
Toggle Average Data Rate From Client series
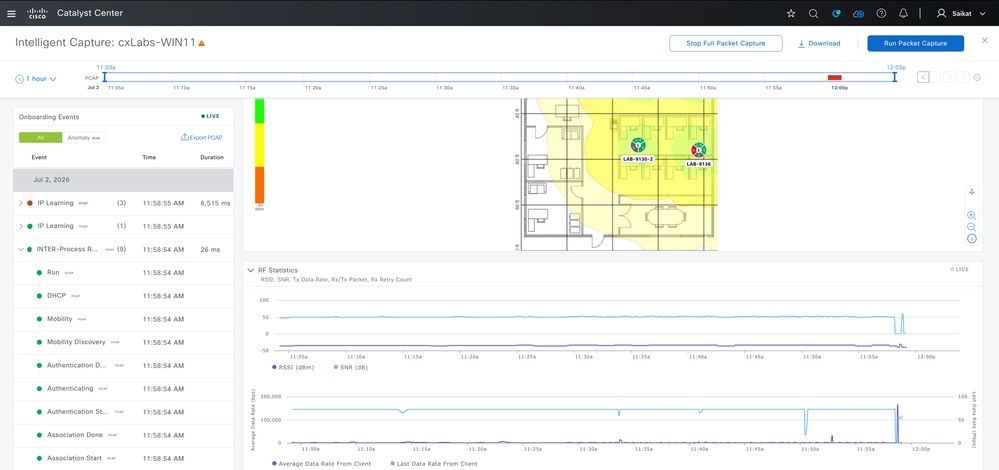[x=321, y=464]
